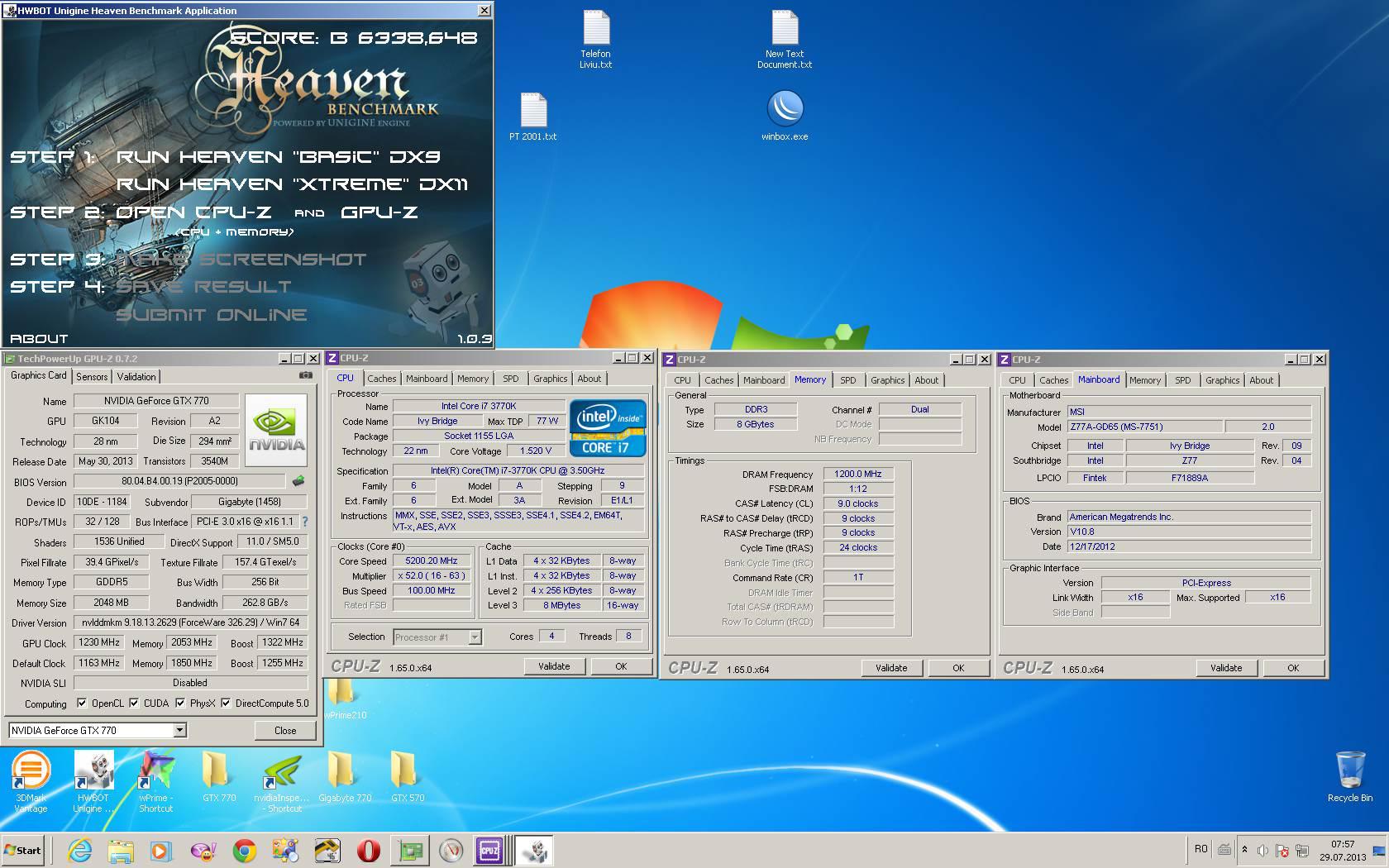Open the Recycle Bin
Image resolution: width=1389 pixels, height=868 pixels.
click(1350, 776)
